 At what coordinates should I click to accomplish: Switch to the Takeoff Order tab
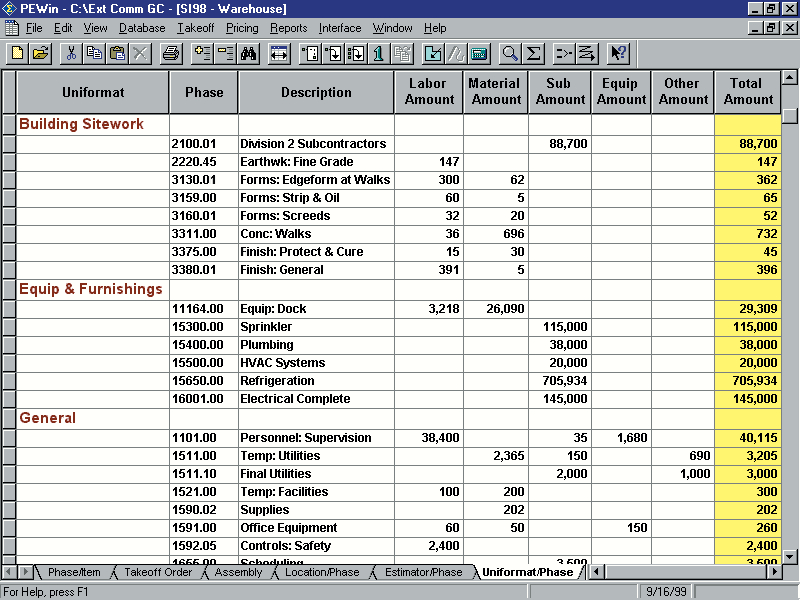[158, 572]
